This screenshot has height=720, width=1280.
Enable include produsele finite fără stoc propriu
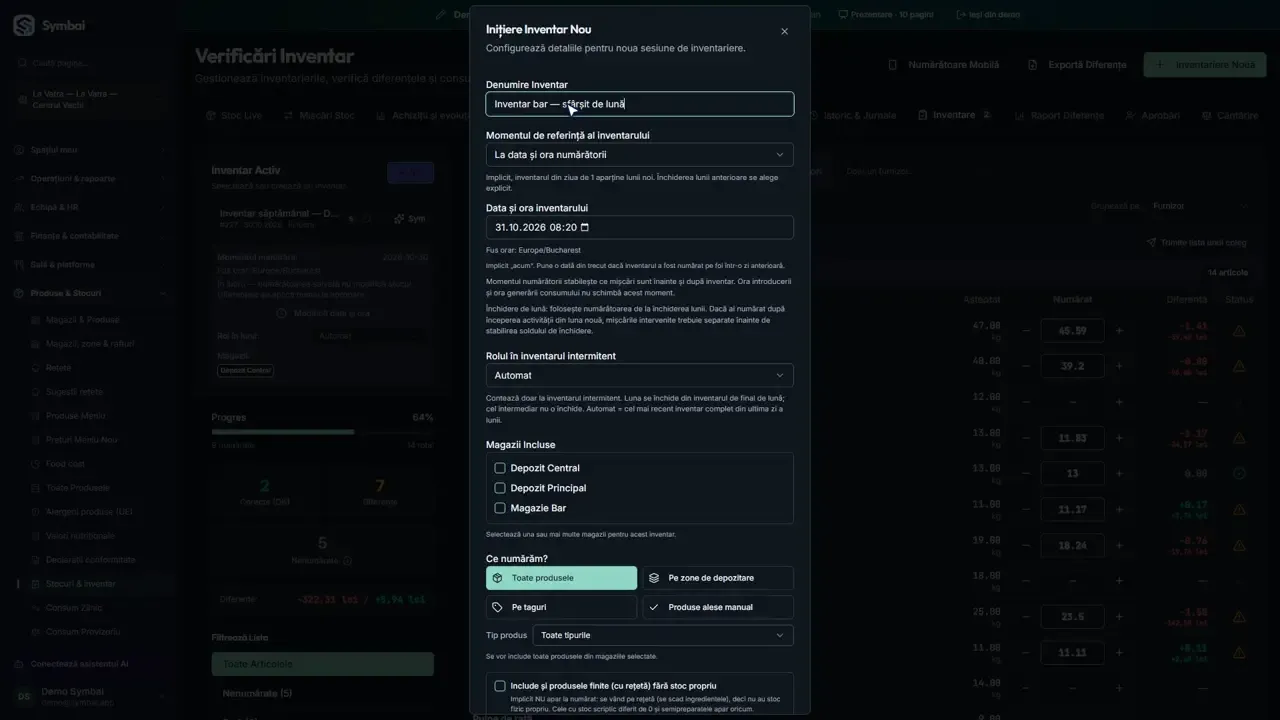tap(500, 686)
